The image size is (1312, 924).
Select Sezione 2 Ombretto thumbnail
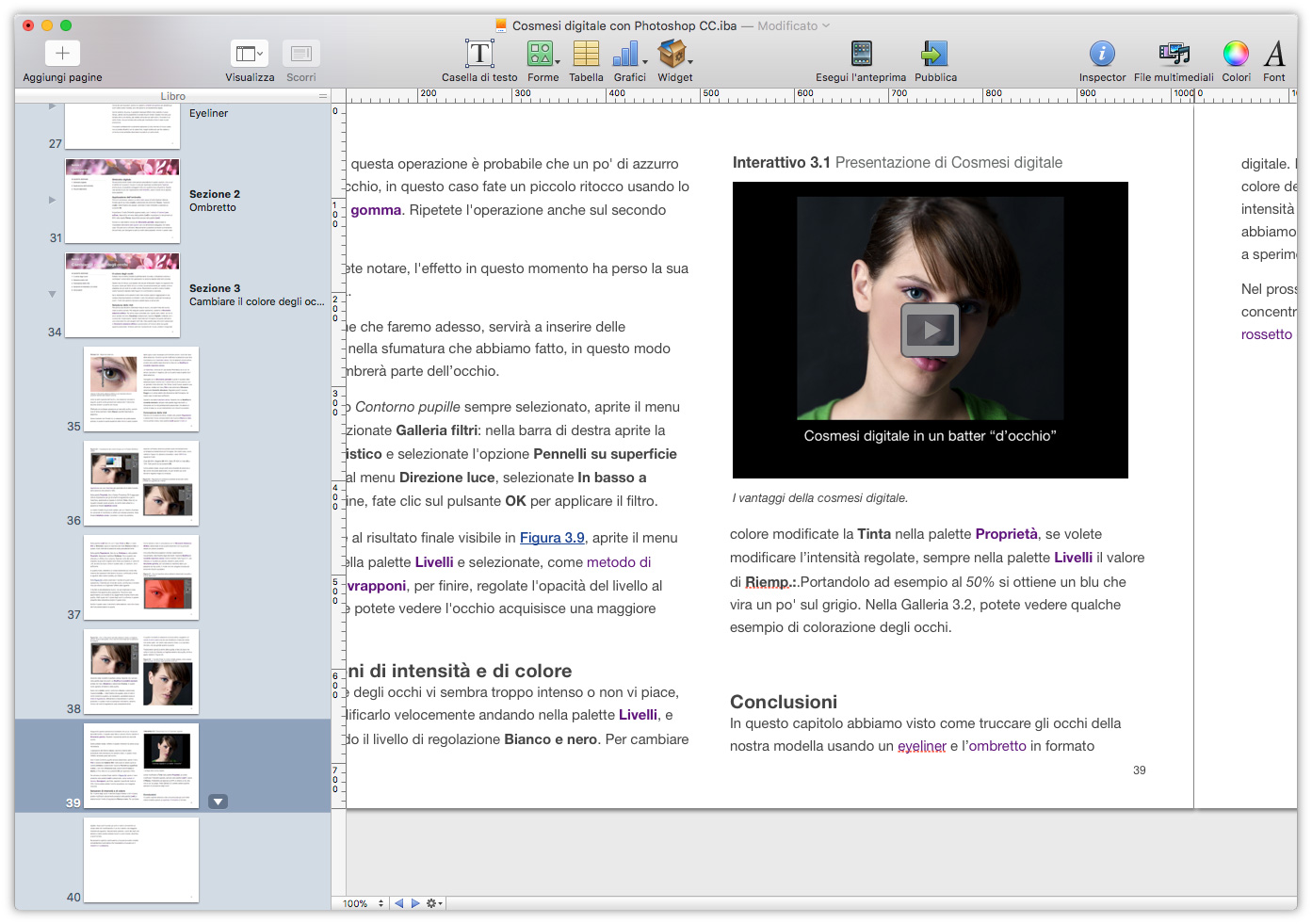(x=122, y=201)
